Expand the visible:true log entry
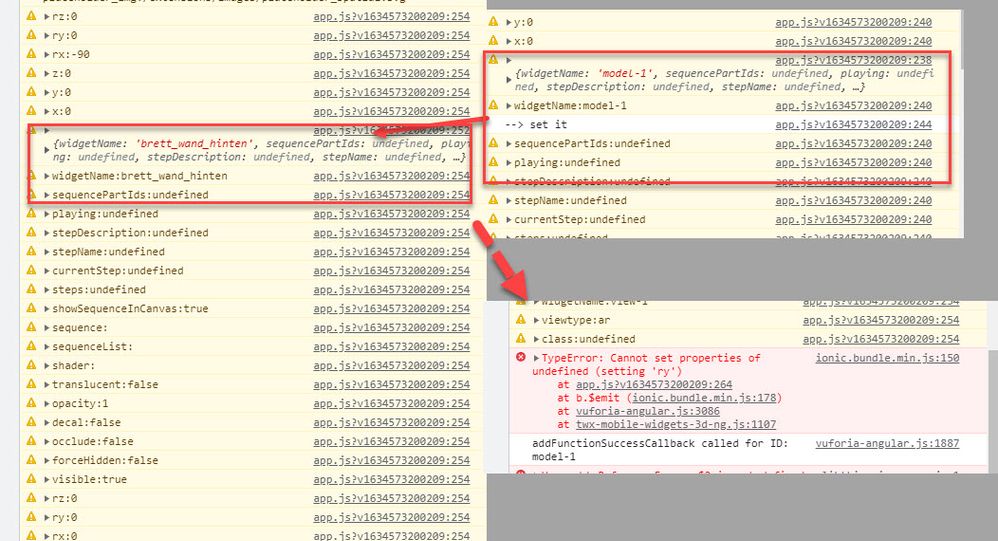Viewport: 998px width, 541px height. pos(46,479)
